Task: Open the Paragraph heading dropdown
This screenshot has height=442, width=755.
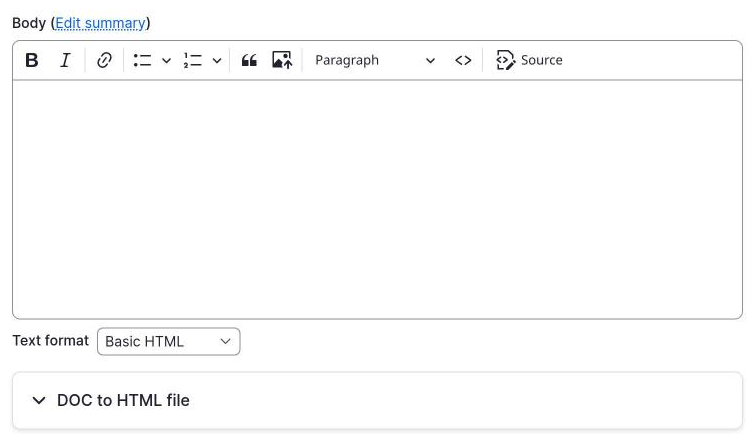Action: point(375,61)
